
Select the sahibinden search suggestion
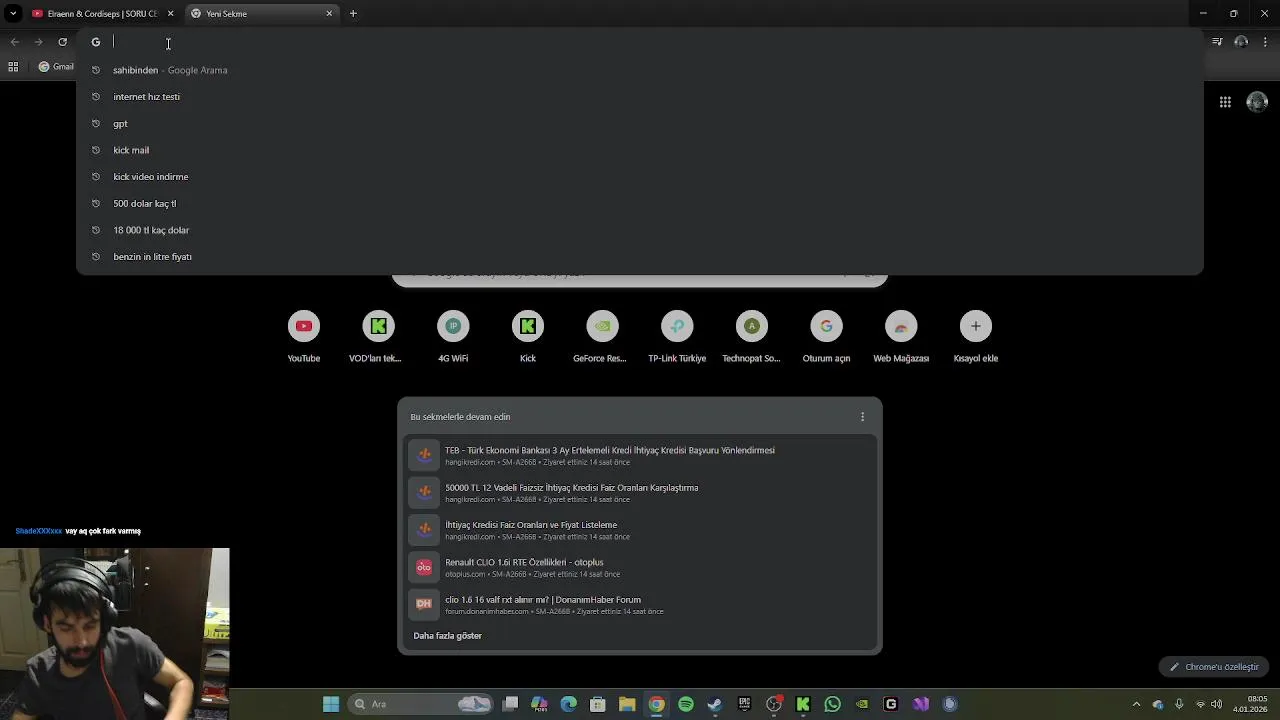point(640,70)
